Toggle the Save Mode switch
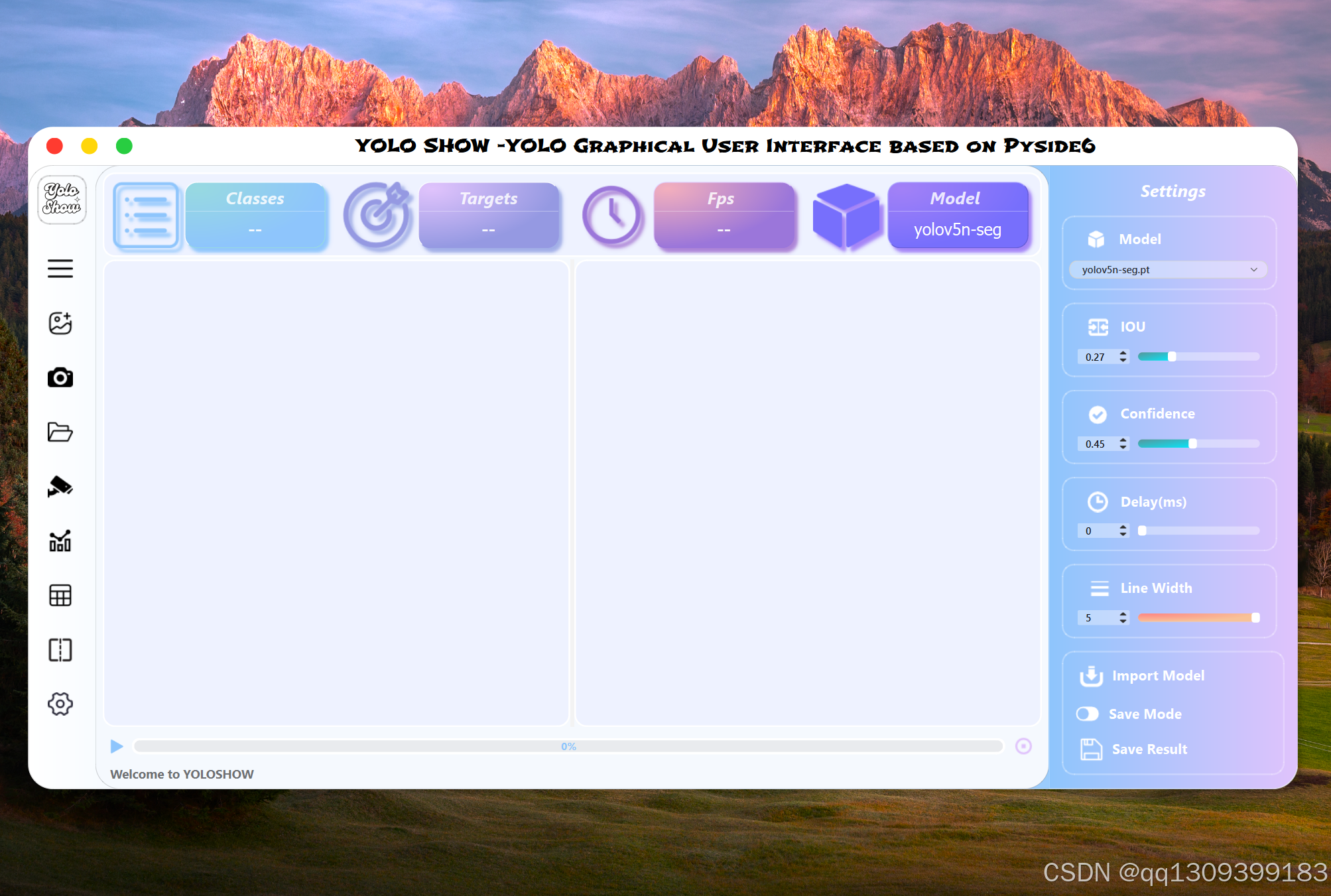1331x896 pixels. point(1088,714)
